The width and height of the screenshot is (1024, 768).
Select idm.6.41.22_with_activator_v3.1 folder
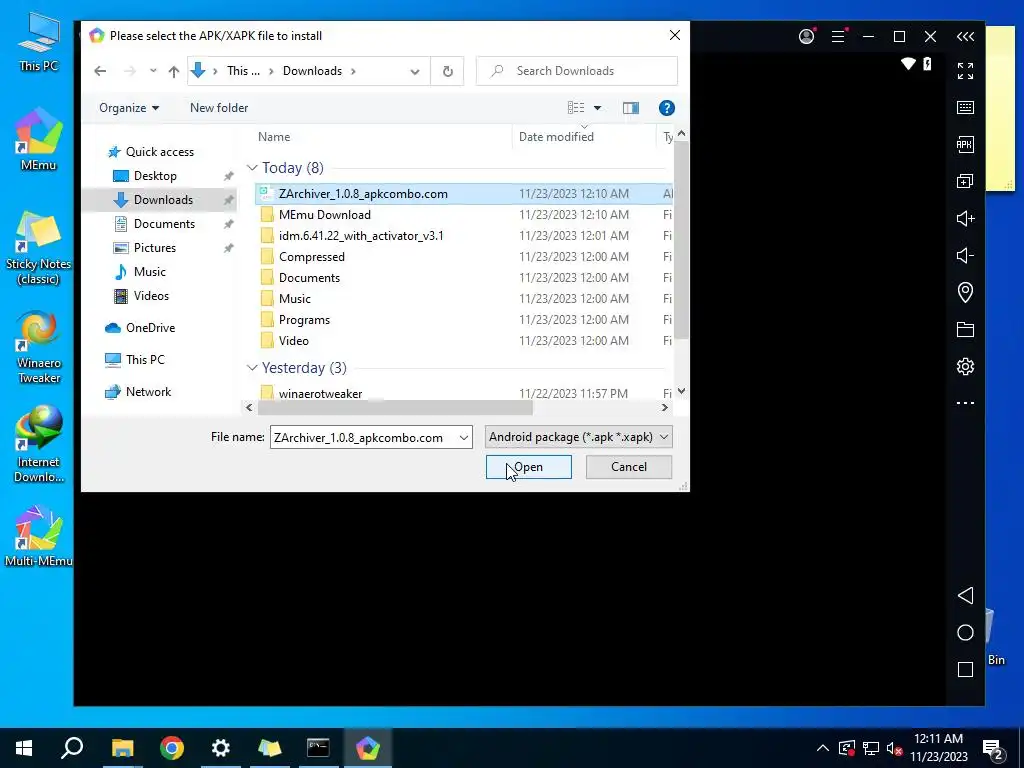tap(464, 236)
